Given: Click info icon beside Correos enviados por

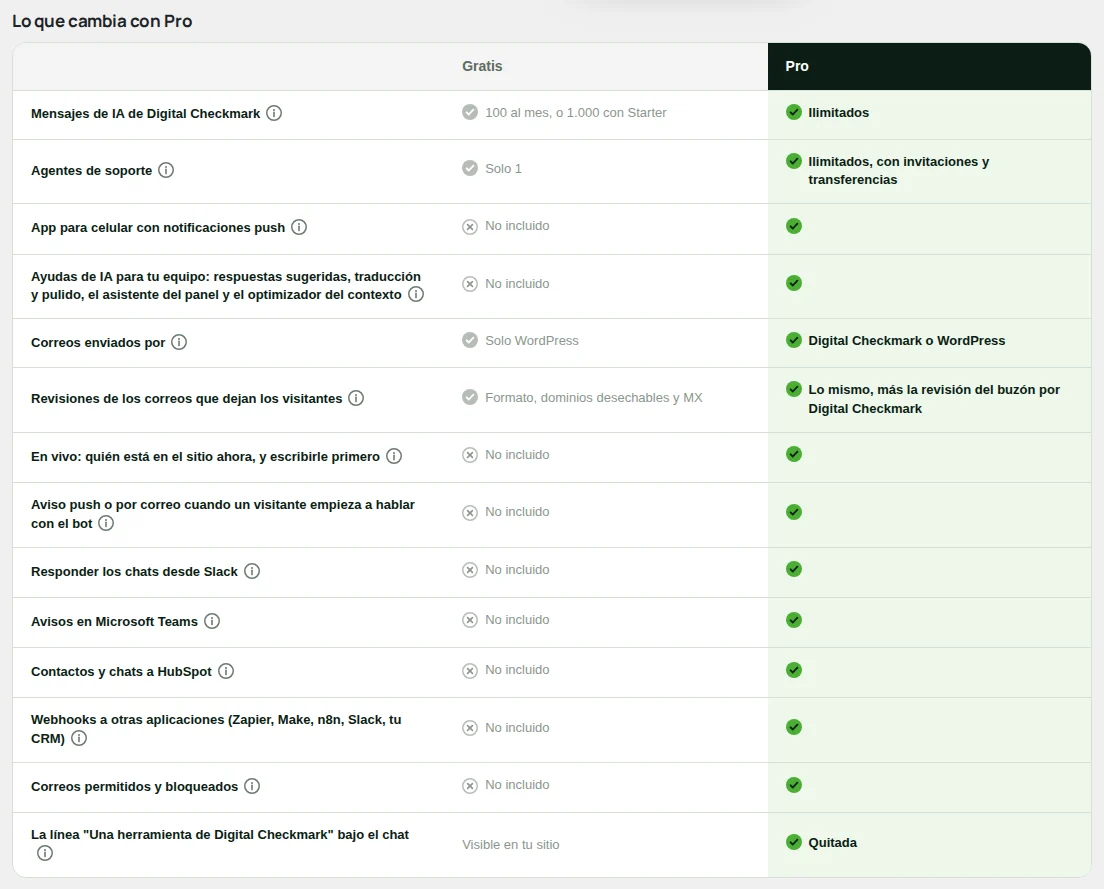Looking at the screenshot, I should point(180,342).
